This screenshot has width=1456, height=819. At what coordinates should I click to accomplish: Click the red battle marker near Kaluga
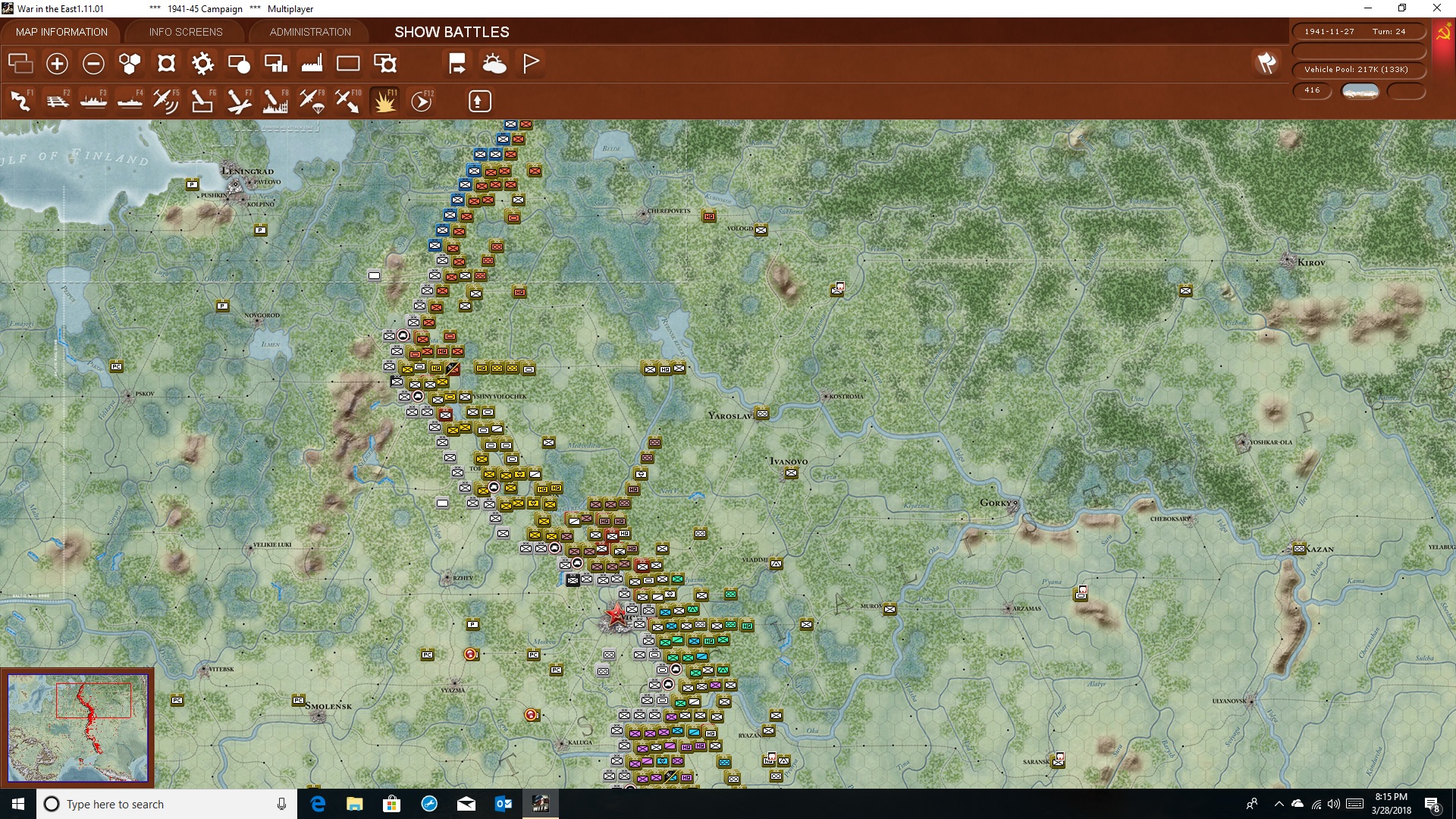coord(532,714)
